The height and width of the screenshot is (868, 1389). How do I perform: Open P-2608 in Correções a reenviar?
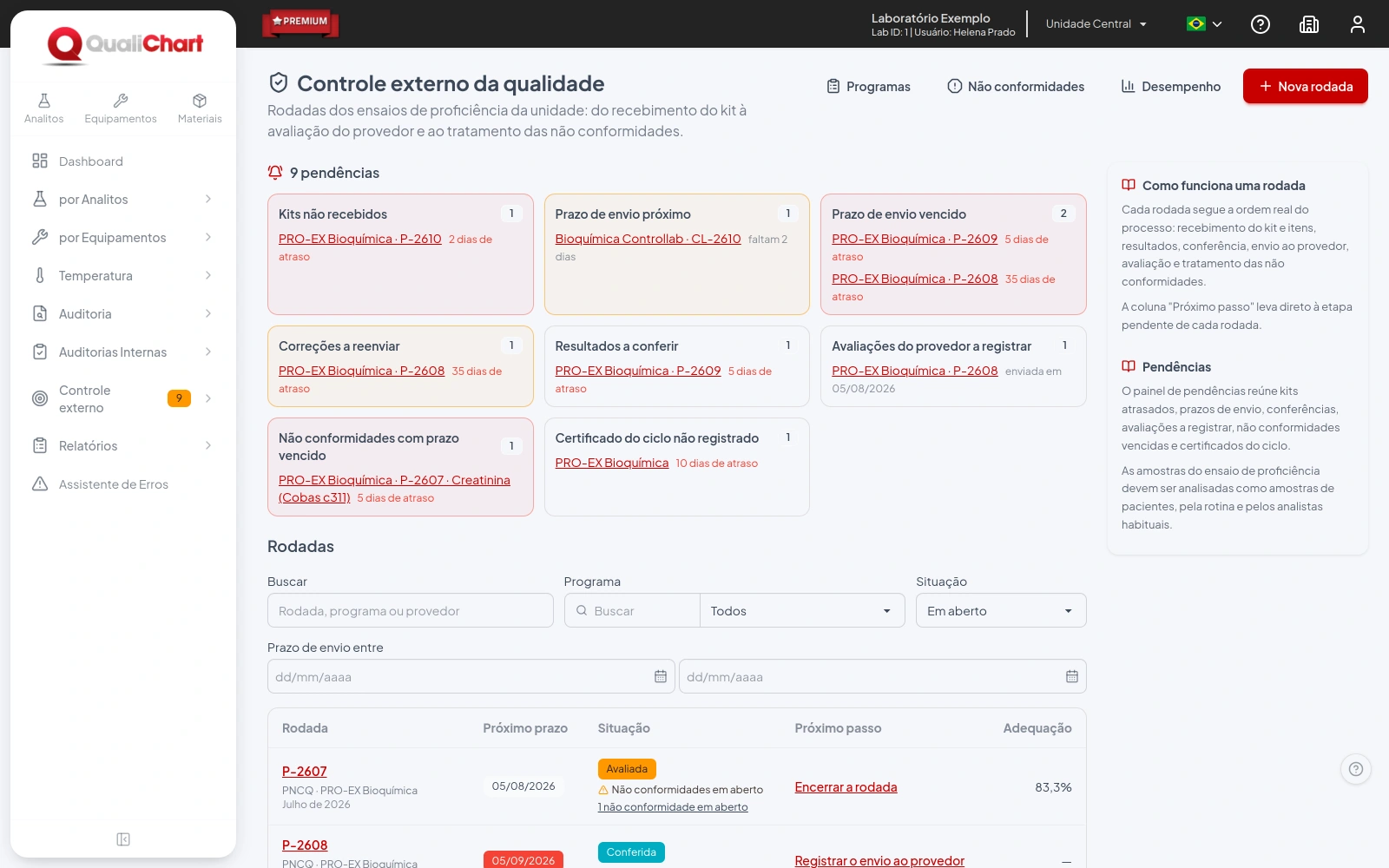pos(361,371)
